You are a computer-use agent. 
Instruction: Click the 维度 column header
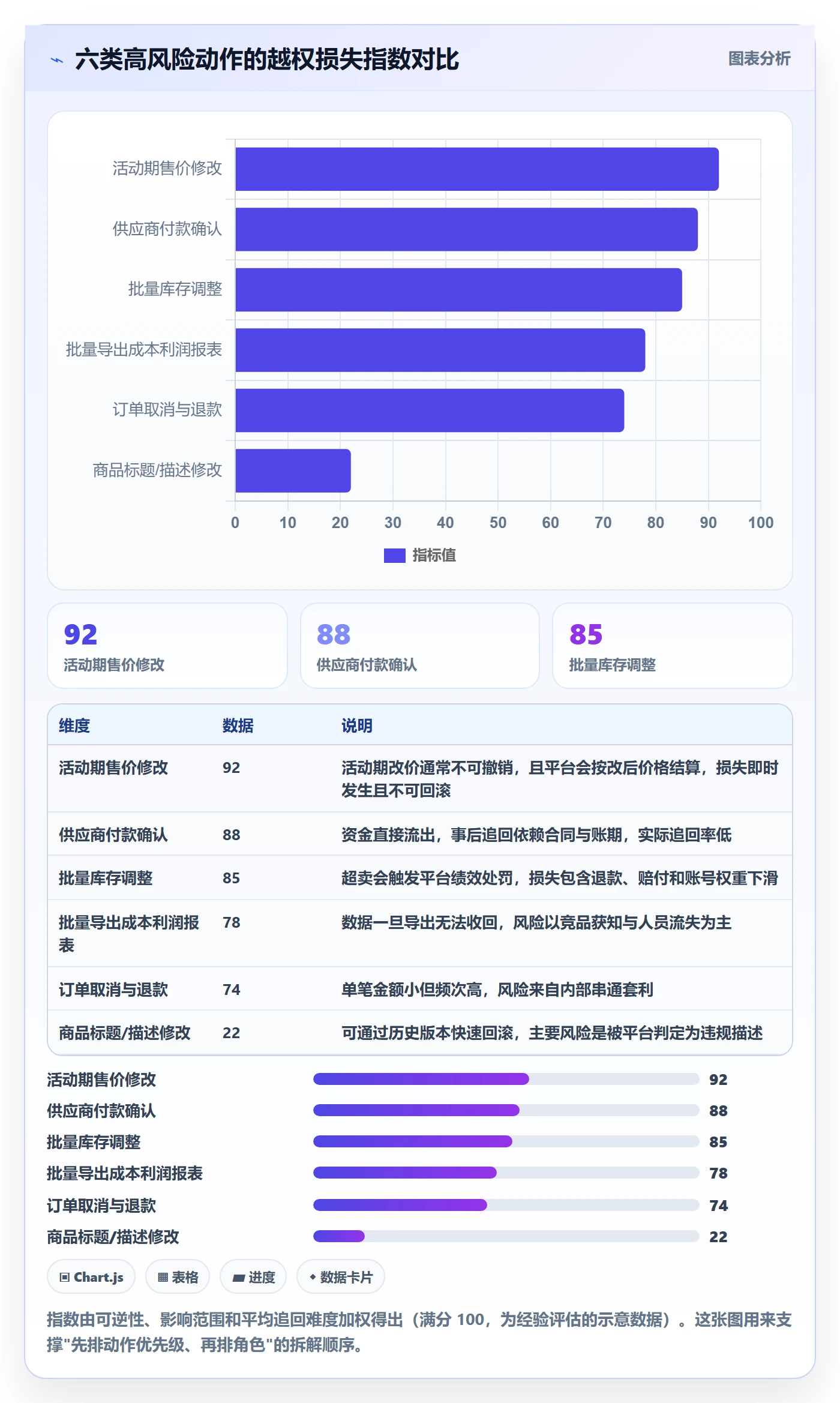[74, 726]
